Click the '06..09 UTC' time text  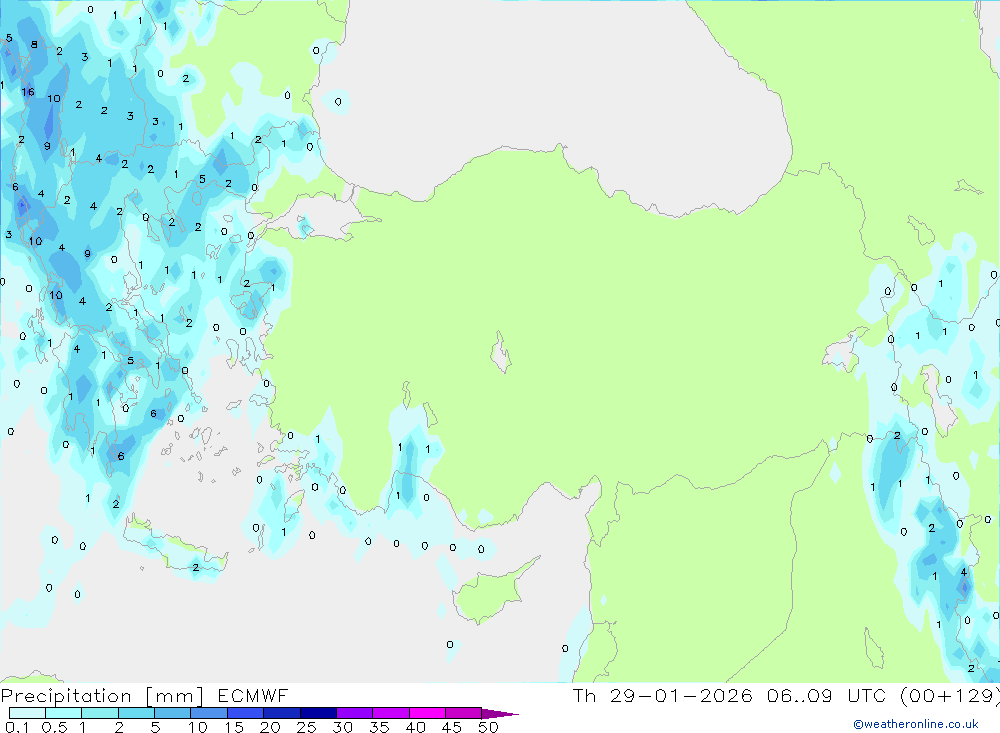[x=826, y=695]
